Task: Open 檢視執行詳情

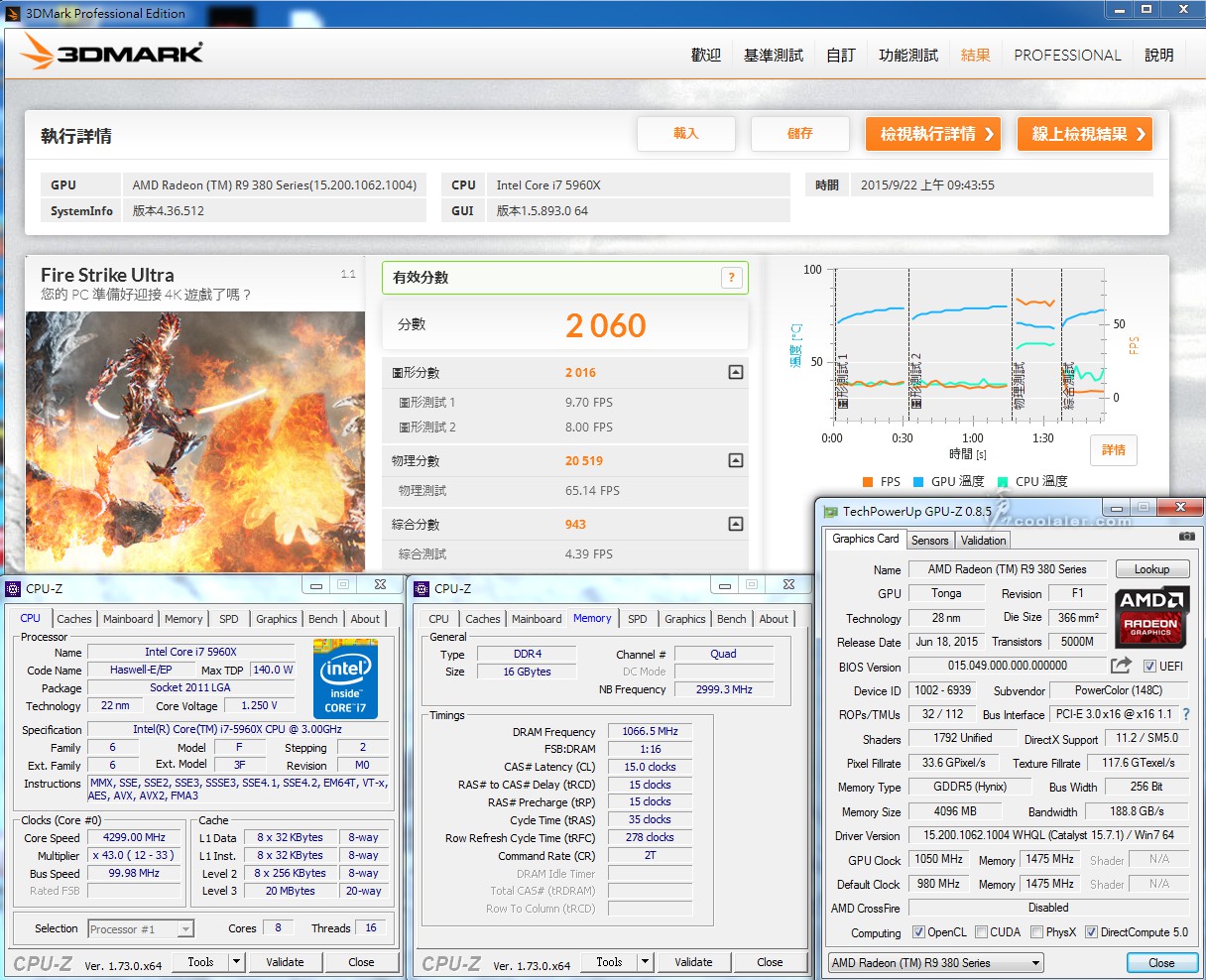Action: [933, 134]
